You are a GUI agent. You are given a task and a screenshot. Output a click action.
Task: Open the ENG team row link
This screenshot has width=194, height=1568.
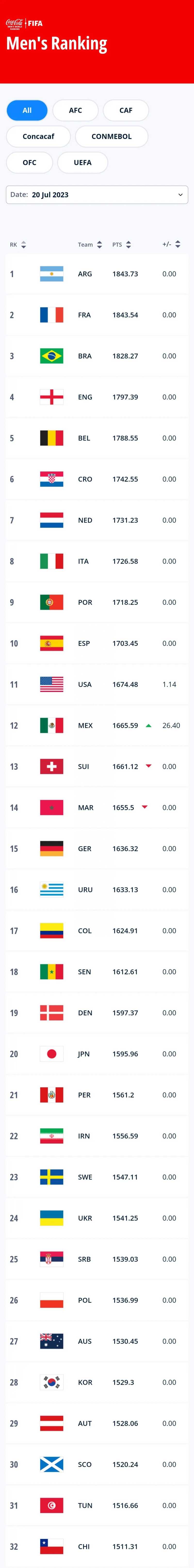click(x=85, y=397)
